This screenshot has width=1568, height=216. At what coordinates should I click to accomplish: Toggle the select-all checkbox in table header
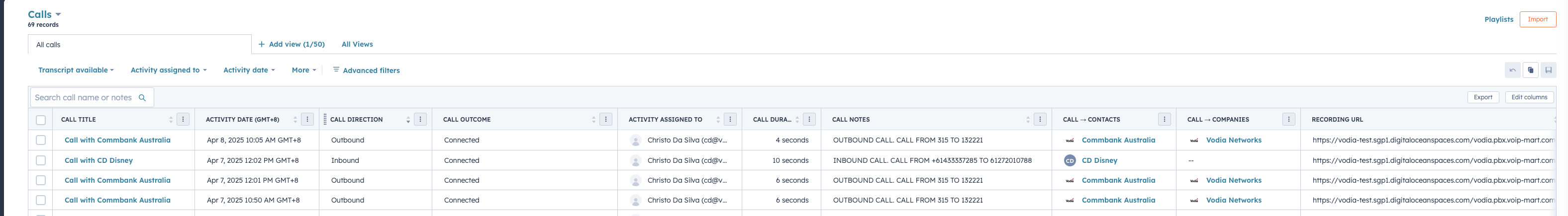click(41, 120)
